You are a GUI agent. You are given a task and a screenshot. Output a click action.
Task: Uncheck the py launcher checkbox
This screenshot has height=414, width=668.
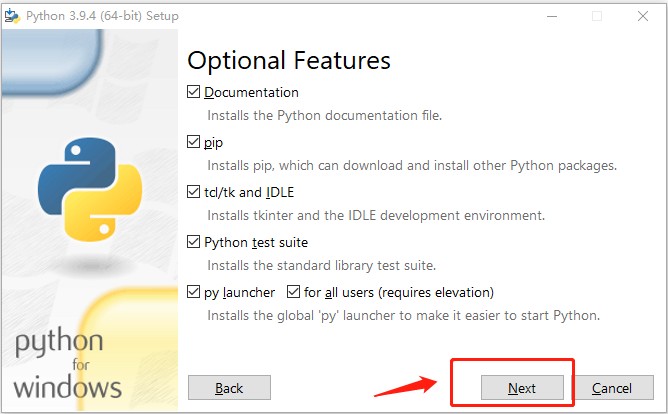point(193,292)
